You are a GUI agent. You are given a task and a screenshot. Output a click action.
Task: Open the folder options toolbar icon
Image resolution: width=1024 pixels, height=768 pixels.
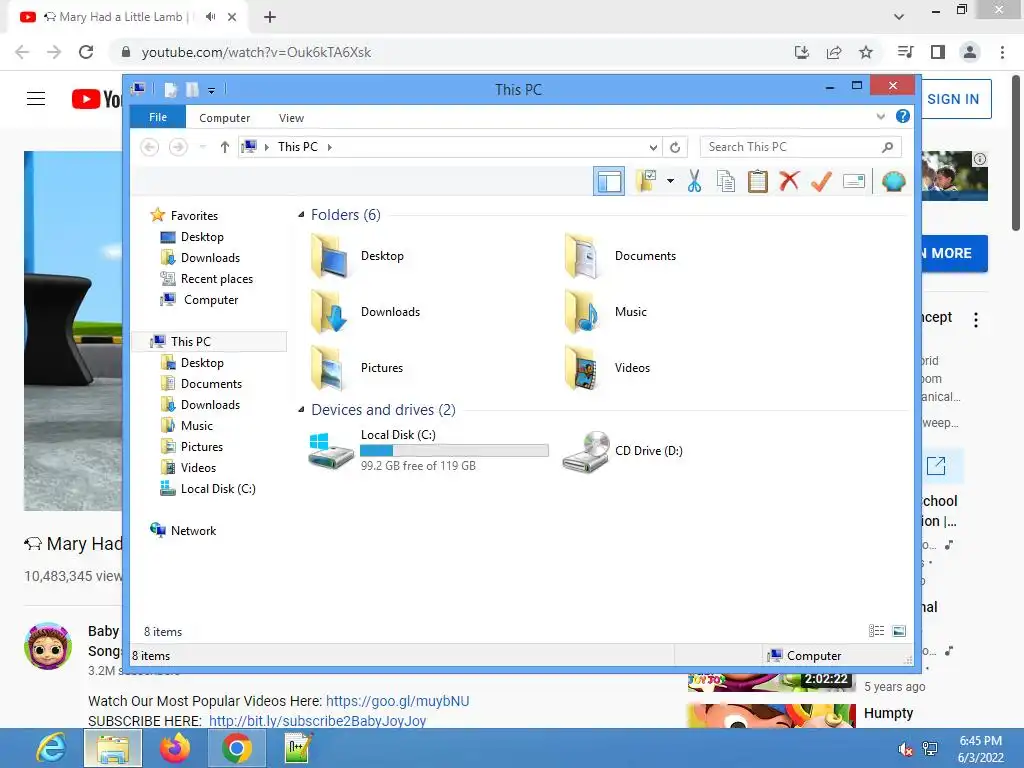click(647, 181)
